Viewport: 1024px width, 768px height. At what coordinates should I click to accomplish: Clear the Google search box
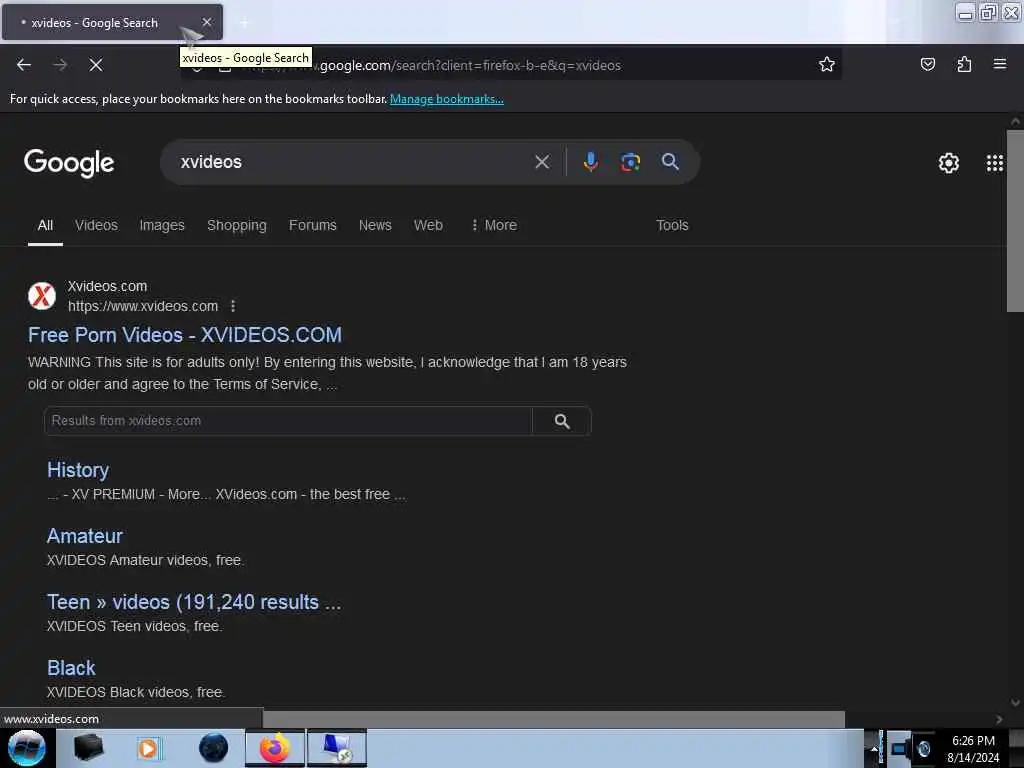coord(542,162)
